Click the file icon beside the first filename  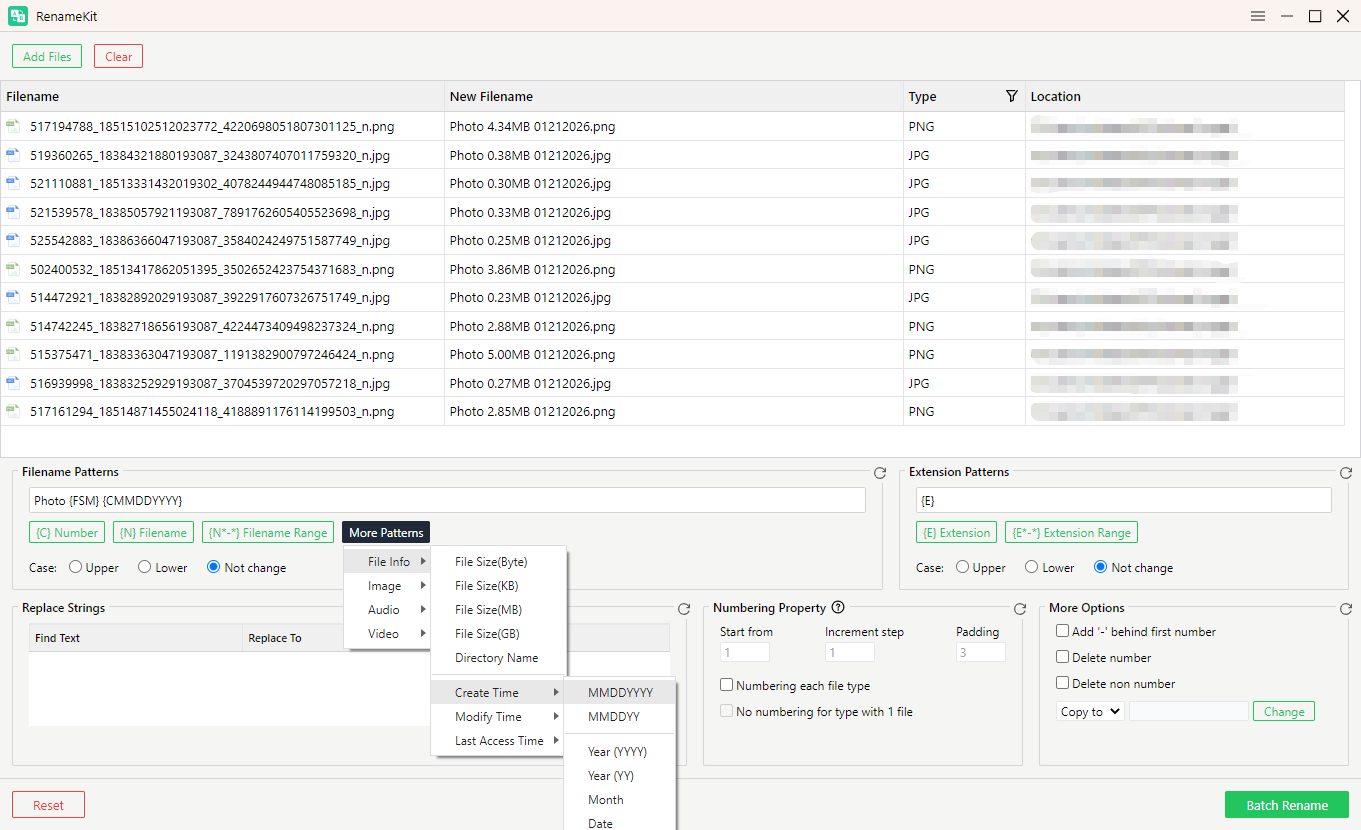(x=13, y=127)
